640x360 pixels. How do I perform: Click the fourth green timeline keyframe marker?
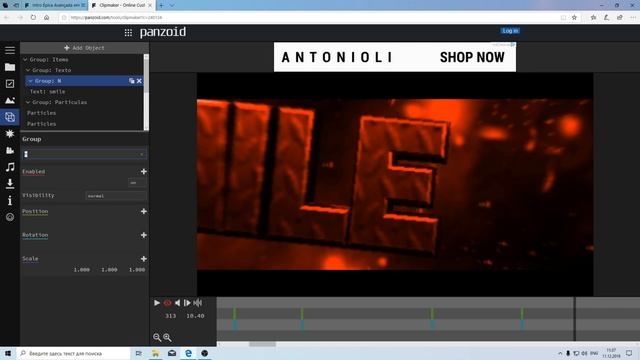[x=522, y=314]
